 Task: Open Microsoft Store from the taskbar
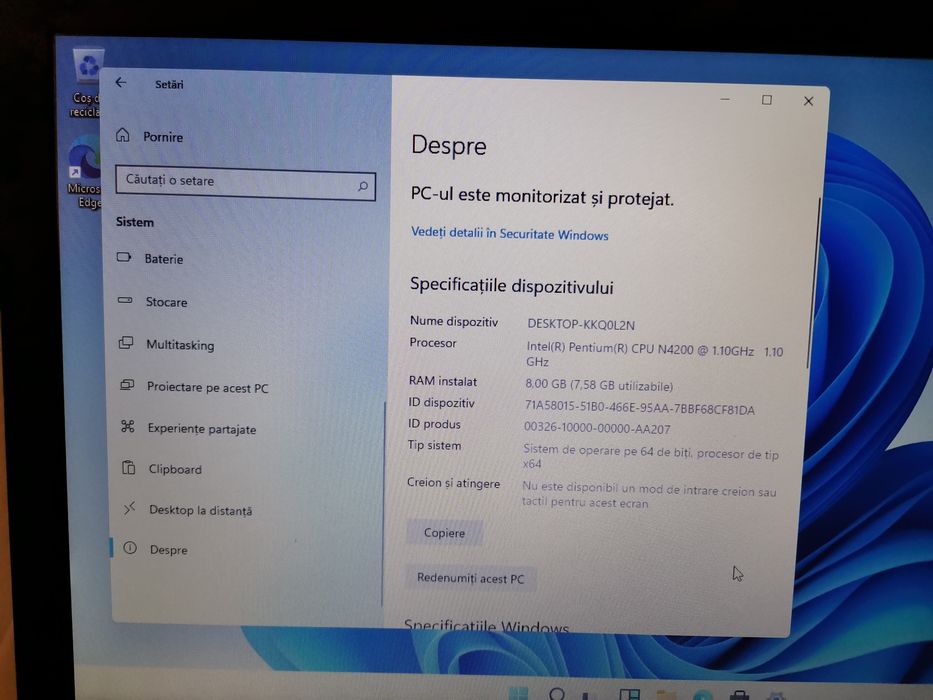(739, 695)
